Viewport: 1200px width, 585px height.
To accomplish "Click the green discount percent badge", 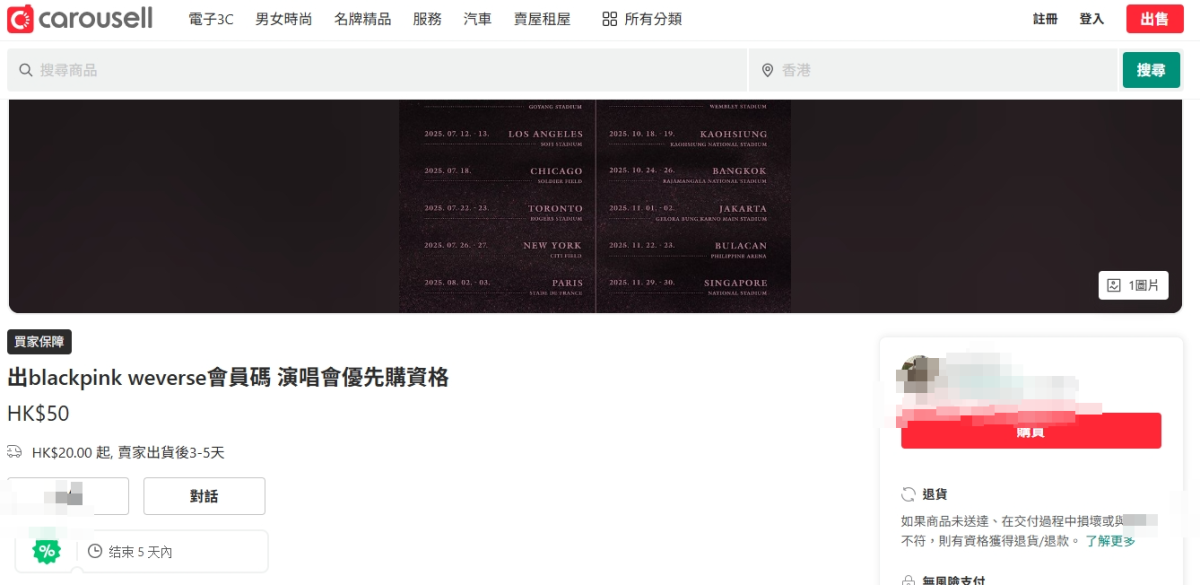I will [x=46, y=551].
